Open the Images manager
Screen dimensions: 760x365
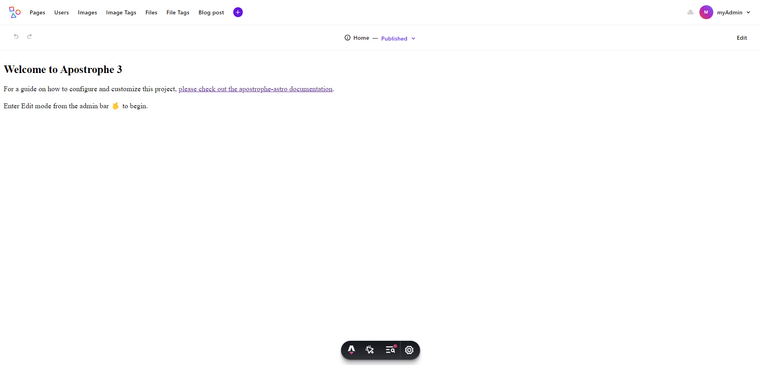87,13
